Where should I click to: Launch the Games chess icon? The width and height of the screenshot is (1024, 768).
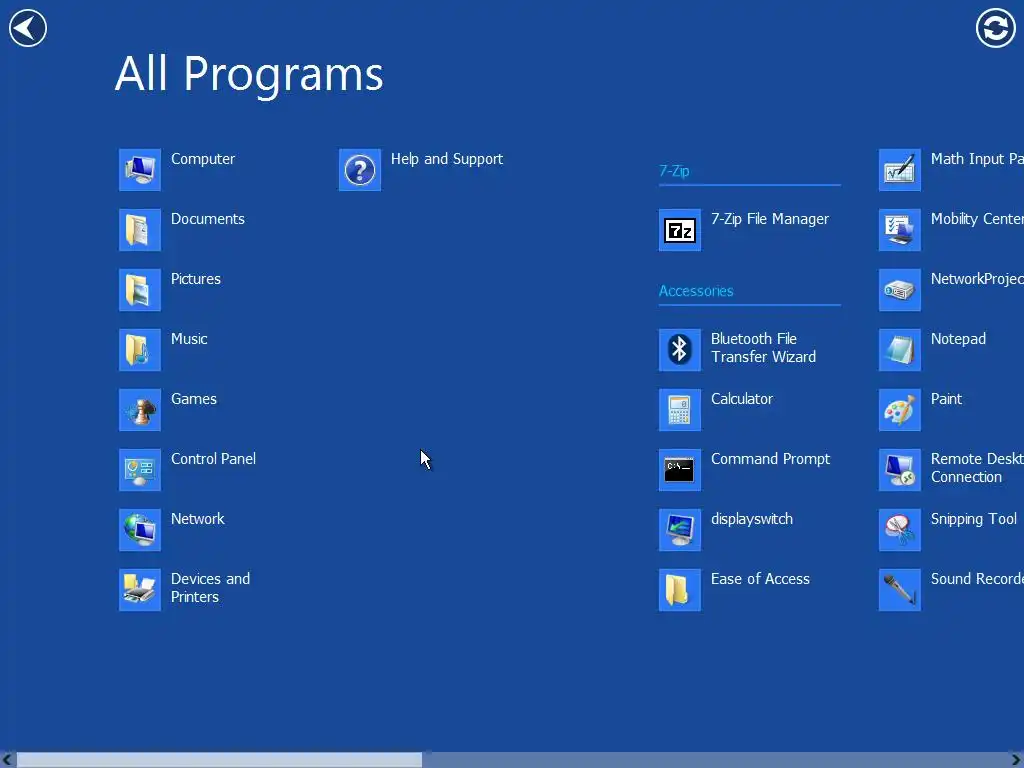click(x=140, y=410)
